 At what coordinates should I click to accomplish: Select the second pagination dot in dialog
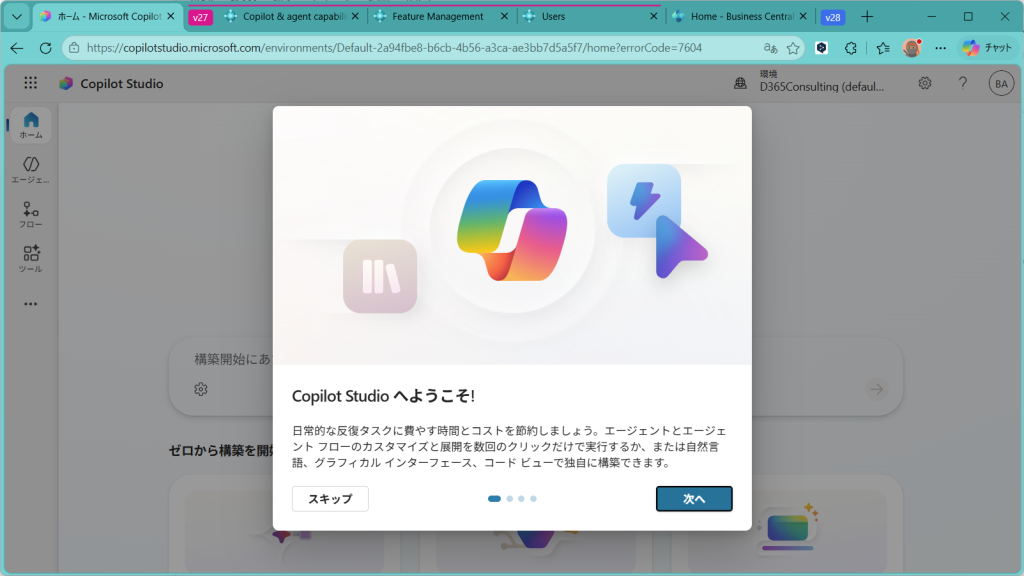click(509, 498)
